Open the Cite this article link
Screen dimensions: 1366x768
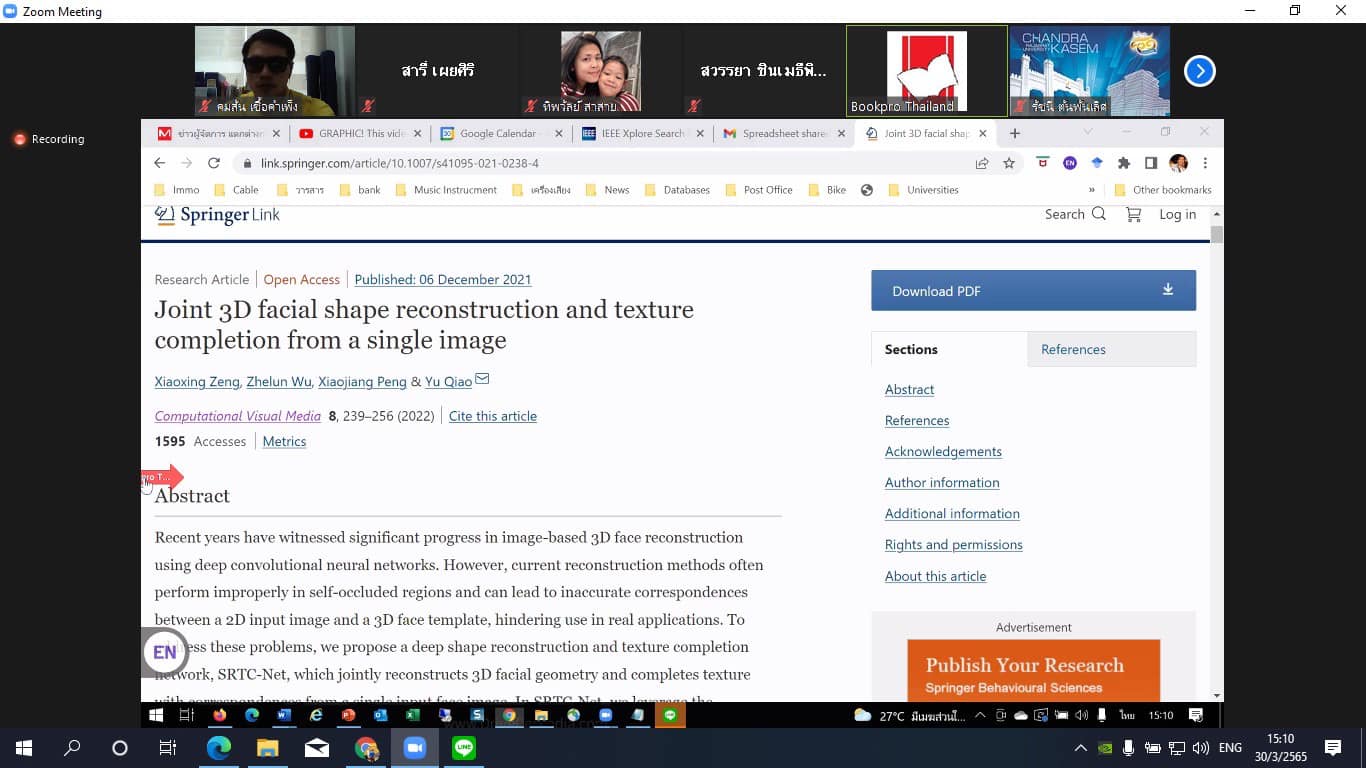coord(492,416)
